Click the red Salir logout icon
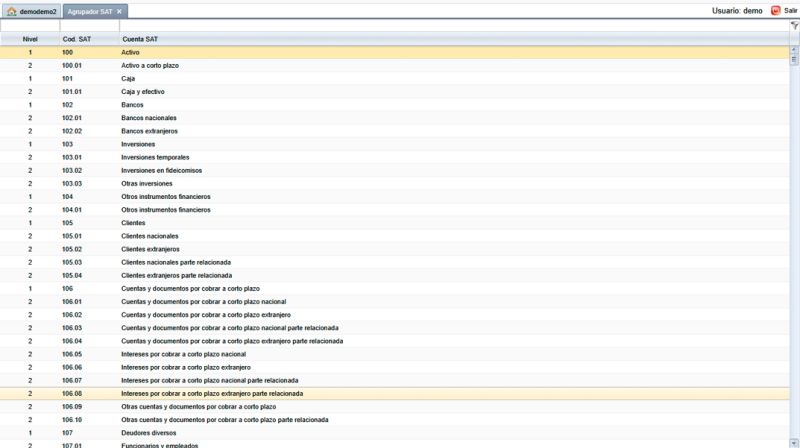Screen dimensions: 800x448 776,11
